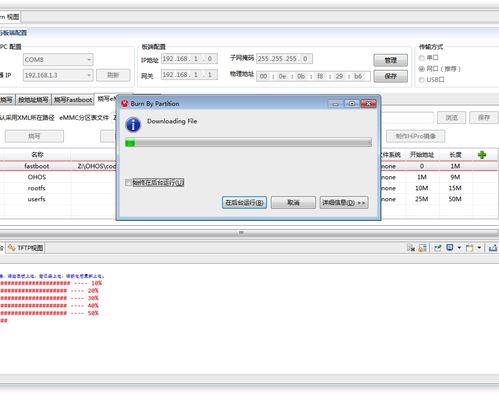Click the 物理地址 MAC address field
The width and height of the screenshot is (499, 394).
pyautogui.click(x=313, y=76)
